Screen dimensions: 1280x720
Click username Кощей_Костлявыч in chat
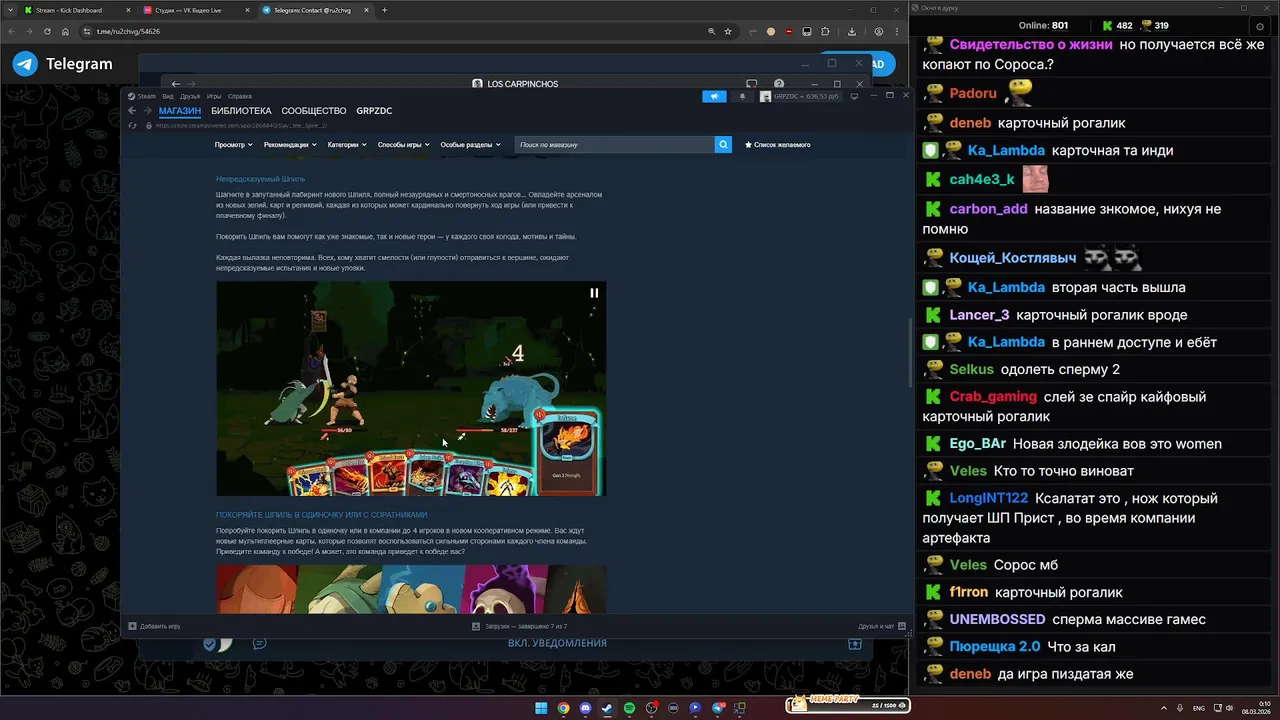[x=1013, y=258]
